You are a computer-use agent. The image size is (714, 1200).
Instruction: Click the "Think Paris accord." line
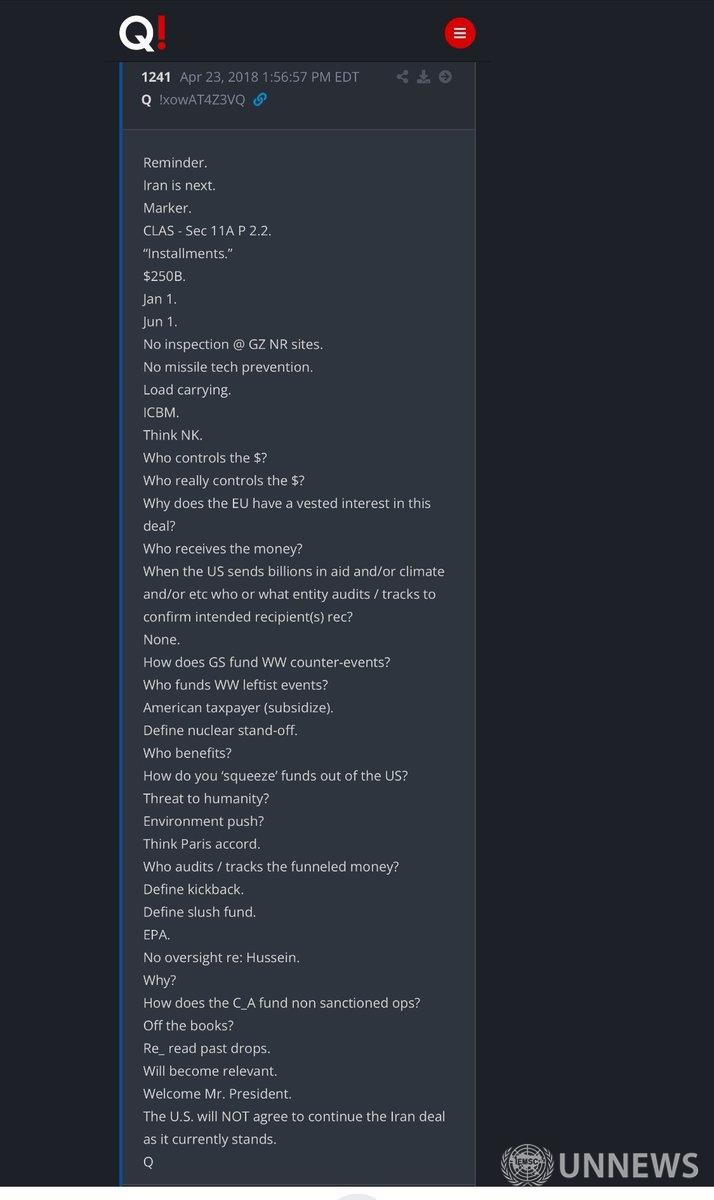(x=201, y=844)
